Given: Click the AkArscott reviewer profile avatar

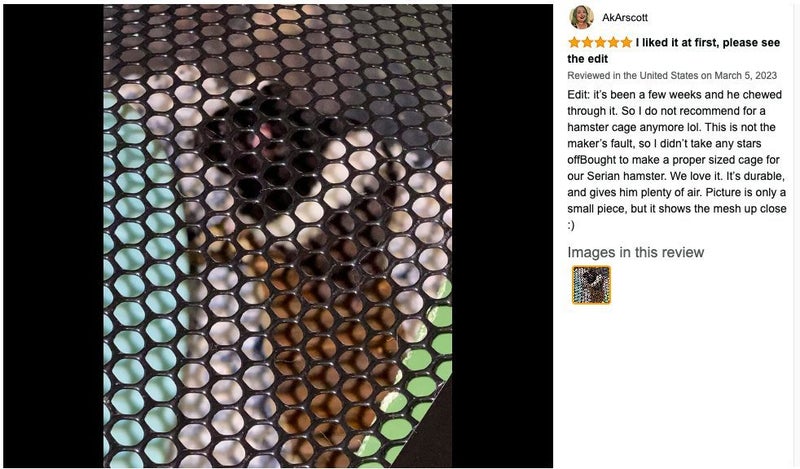Looking at the screenshot, I should click(581, 17).
